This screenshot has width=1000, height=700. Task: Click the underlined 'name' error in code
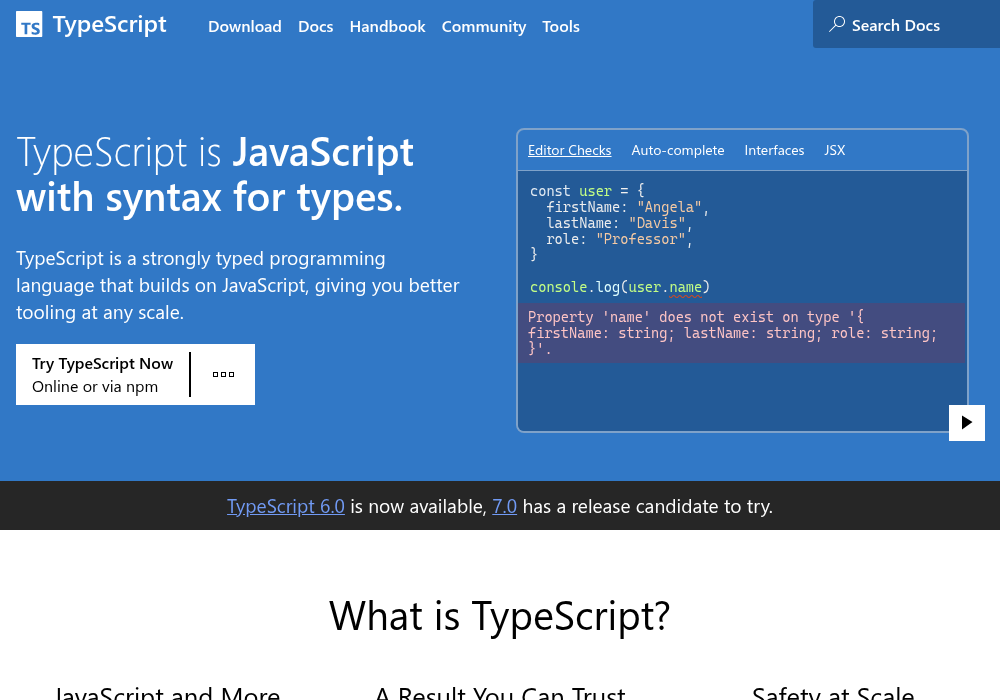(x=686, y=288)
